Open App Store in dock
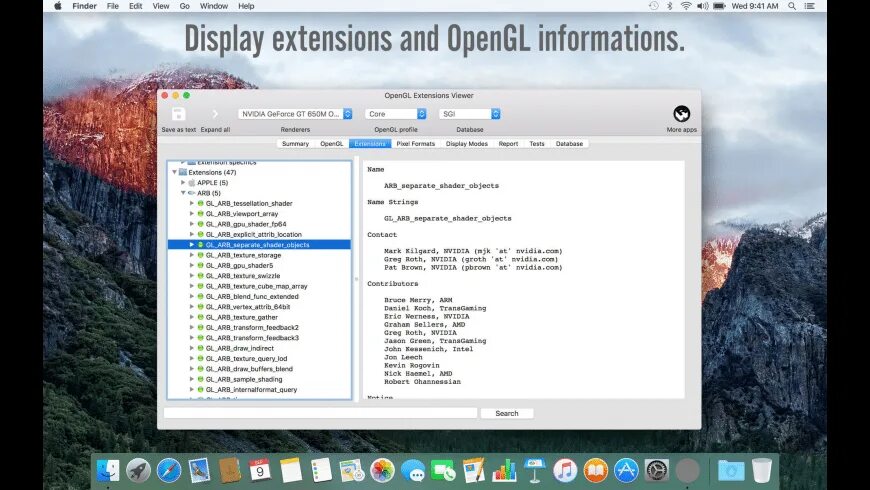The image size is (870, 490). tap(626, 471)
